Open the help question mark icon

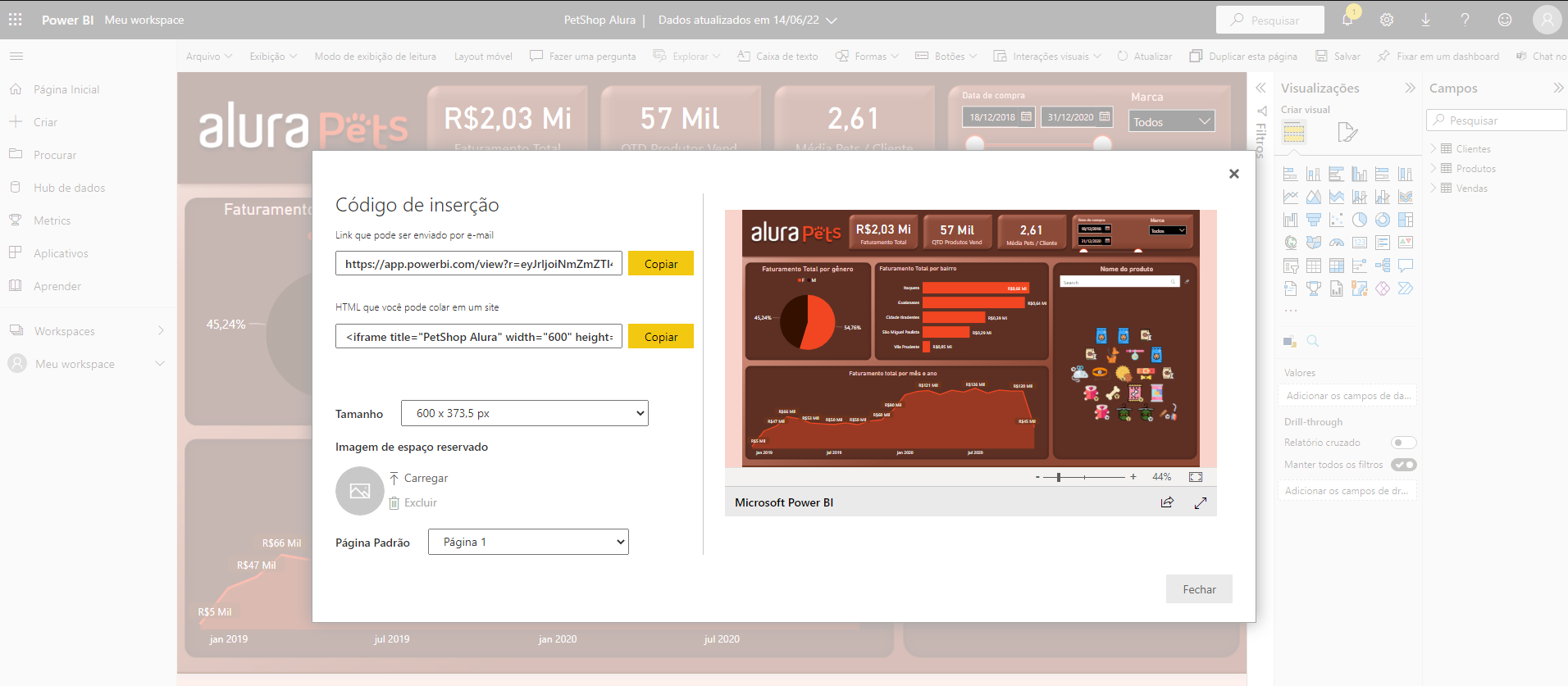[x=1465, y=20]
